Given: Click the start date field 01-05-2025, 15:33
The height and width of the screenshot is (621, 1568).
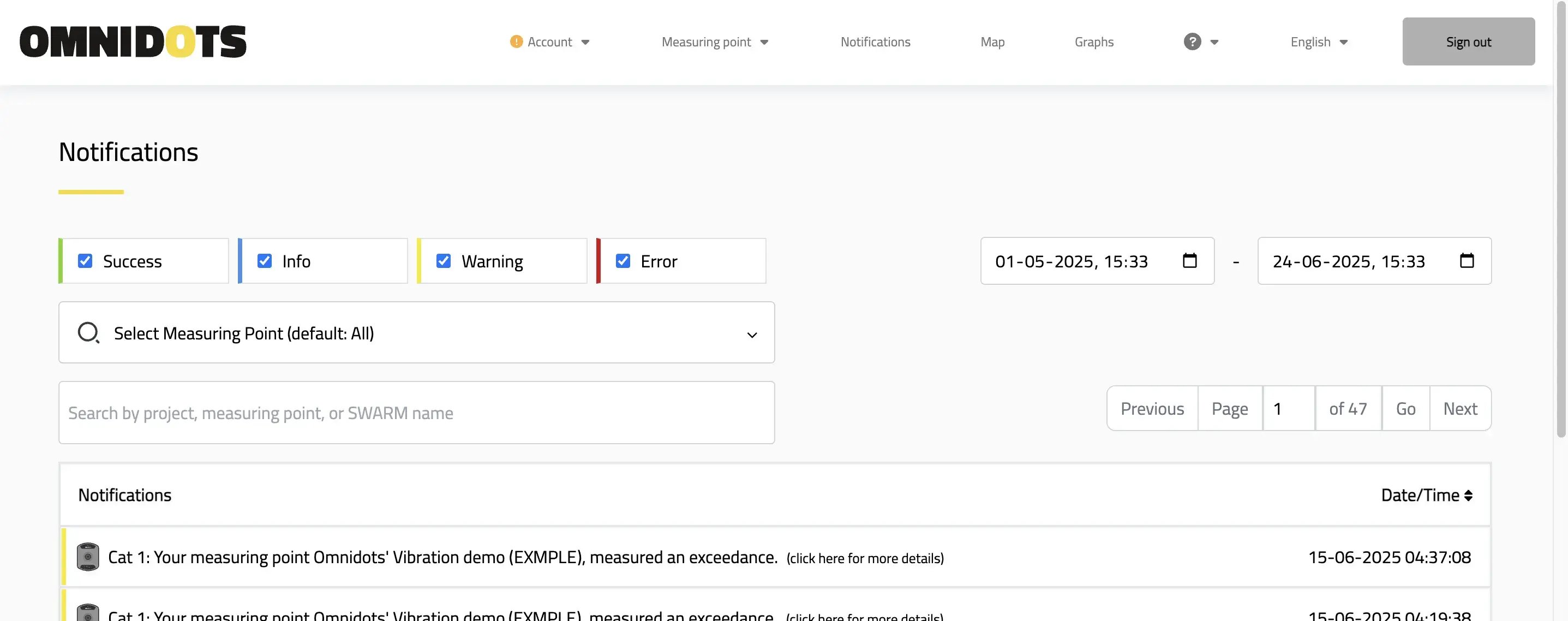Looking at the screenshot, I should tap(1097, 261).
